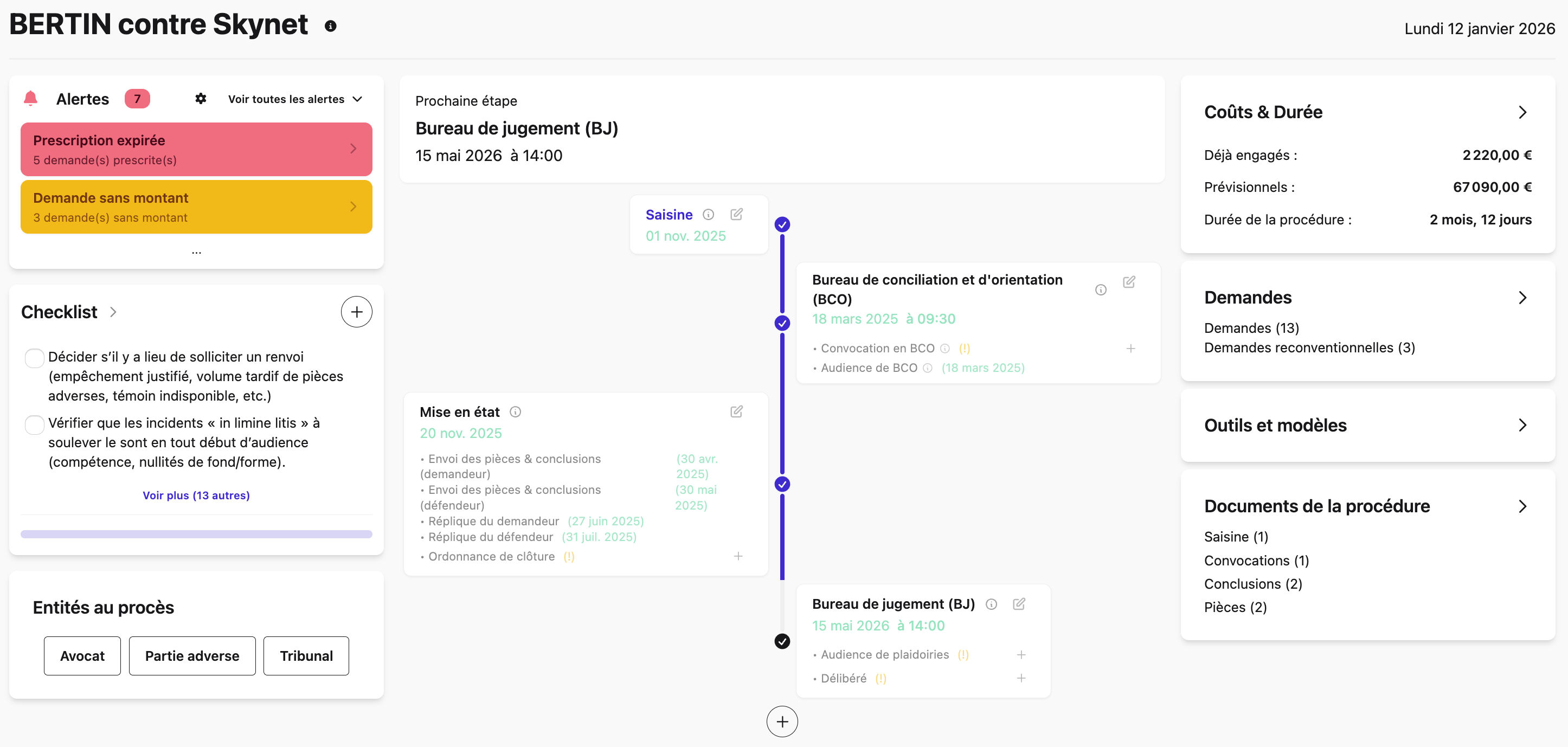Edit the Mise en état card
This screenshot has height=747, width=1568.
[x=736, y=411]
